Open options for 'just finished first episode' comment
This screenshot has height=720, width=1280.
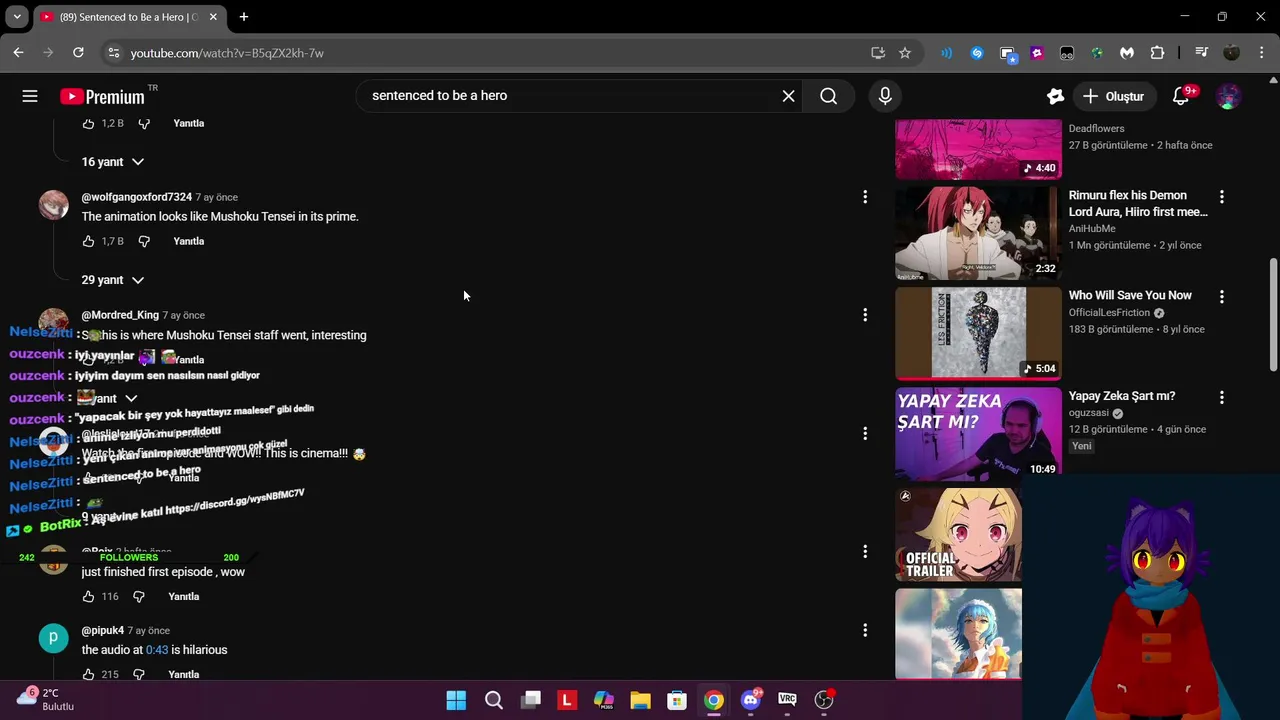click(x=865, y=551)
